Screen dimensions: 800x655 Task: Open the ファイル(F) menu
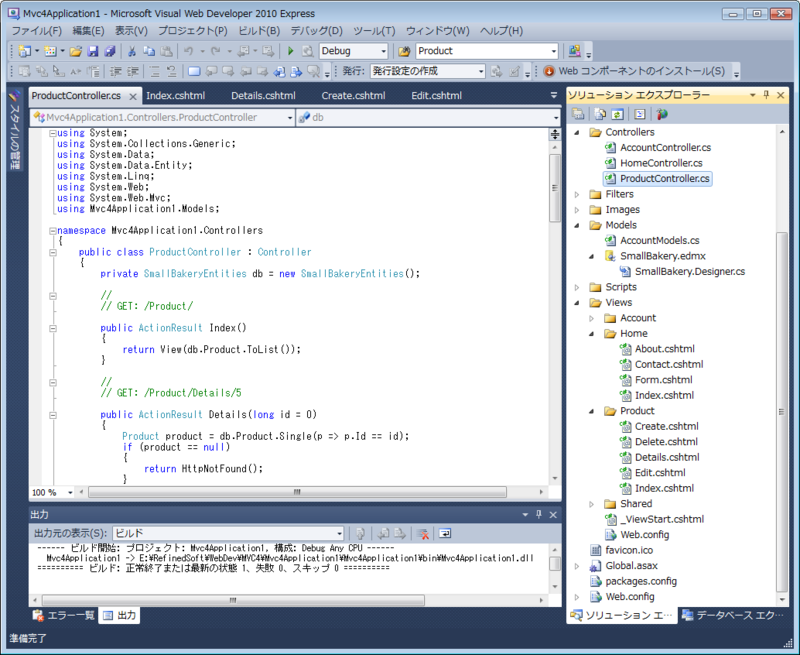pos(37,31)
